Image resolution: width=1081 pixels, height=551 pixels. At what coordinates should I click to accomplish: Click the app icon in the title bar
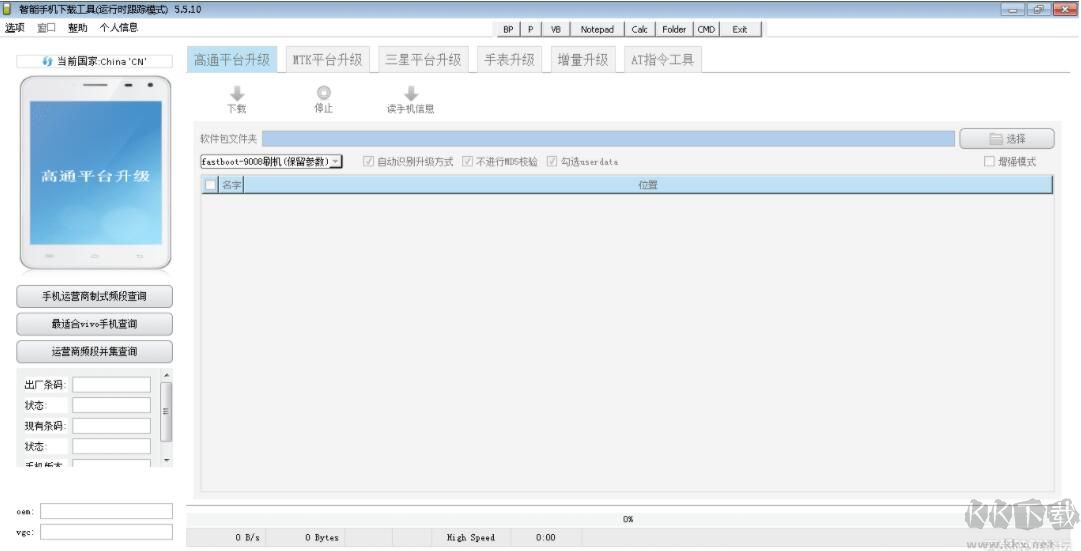coord(8,9)
